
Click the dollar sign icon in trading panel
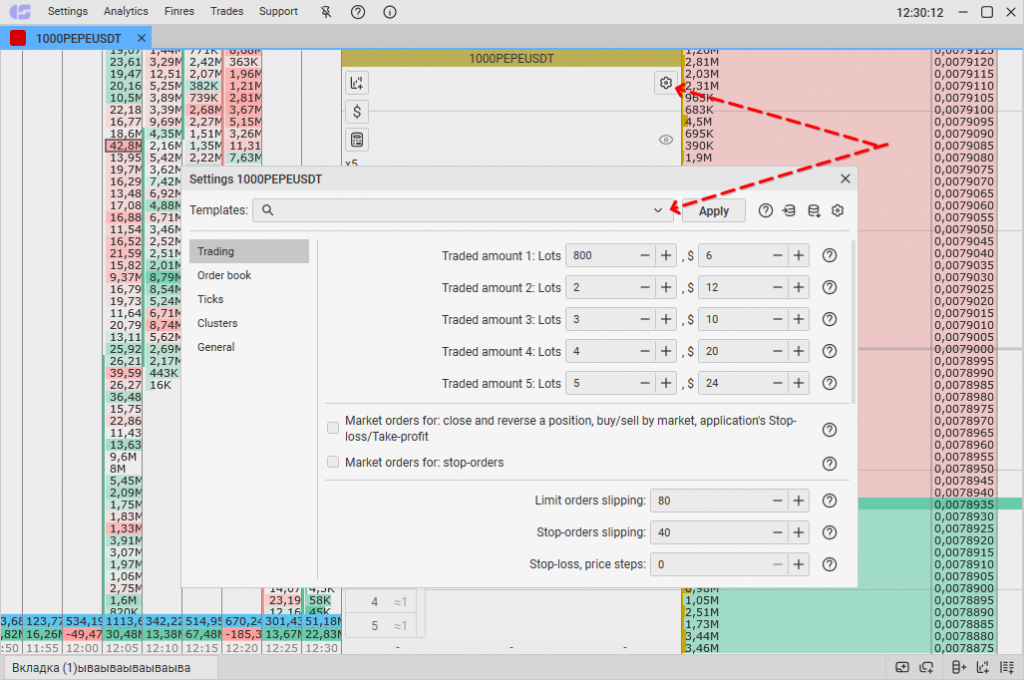[x=357, y=112]
